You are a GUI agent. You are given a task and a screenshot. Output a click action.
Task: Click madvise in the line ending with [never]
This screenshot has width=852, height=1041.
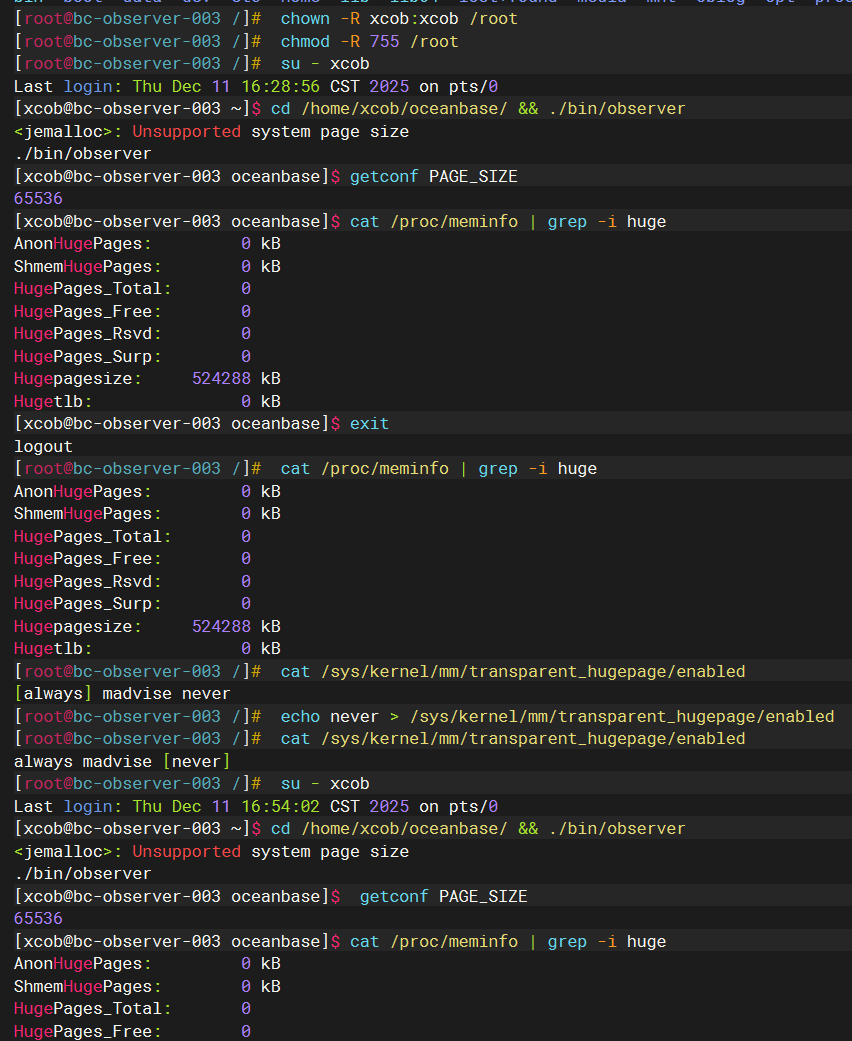click(117, 761)
